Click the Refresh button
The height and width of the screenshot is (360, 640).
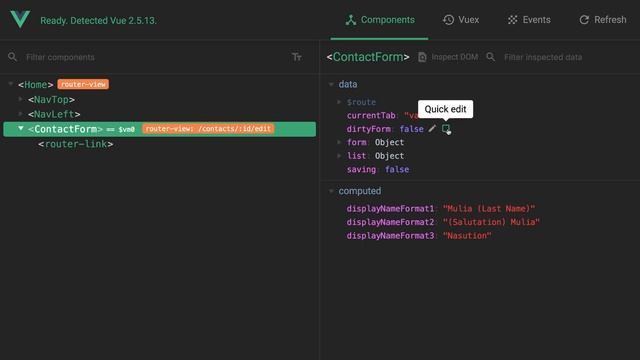tap(602, 20)
